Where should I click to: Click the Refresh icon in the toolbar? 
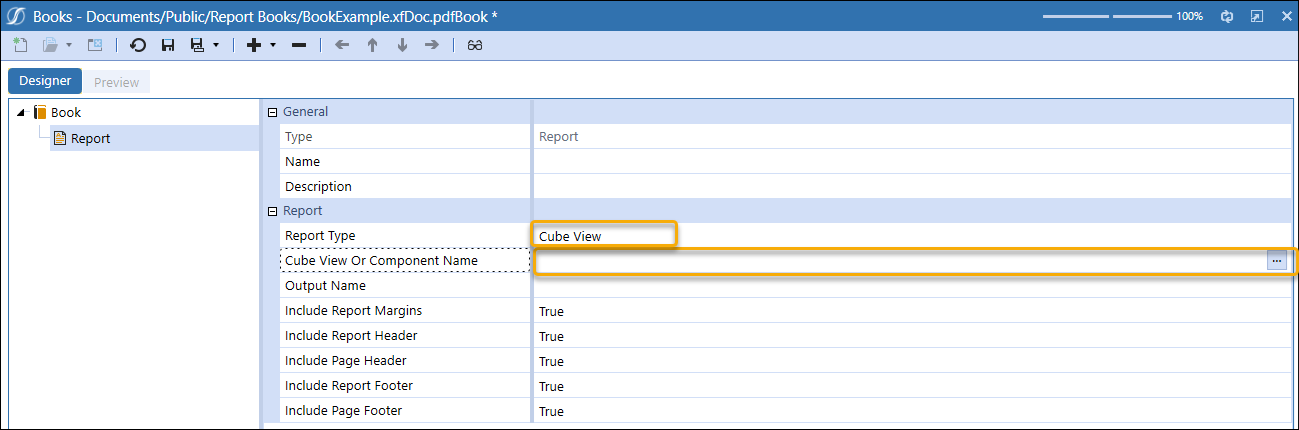138,45
